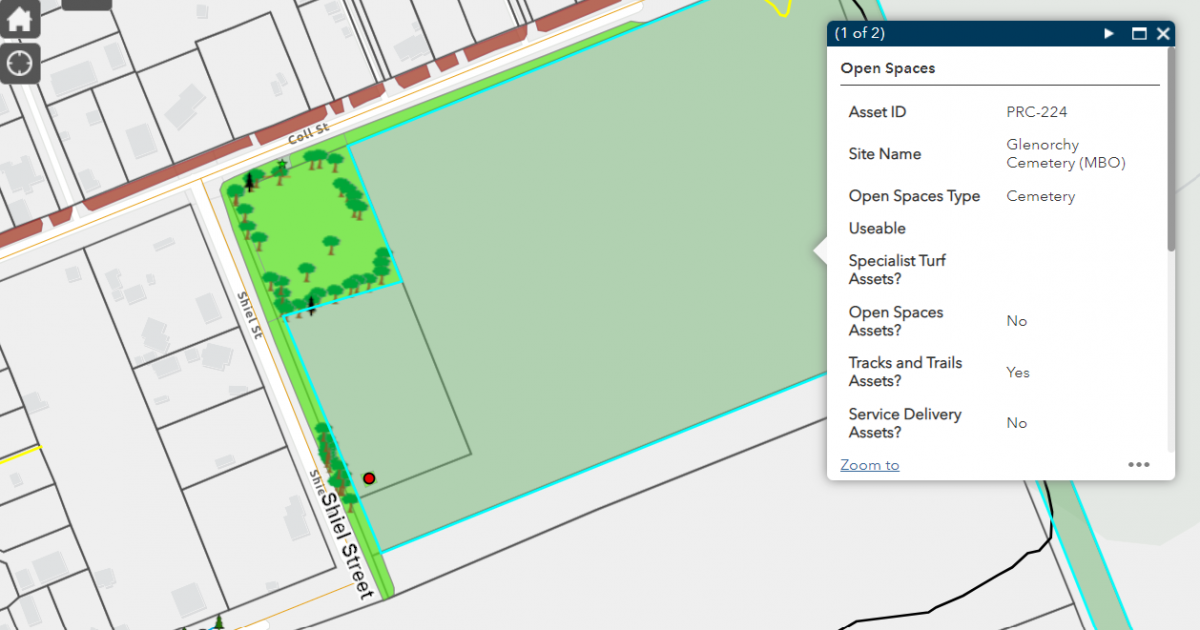Click the Site Name field in the popup
The image size is (1200, 630).
tap(884, 154)
